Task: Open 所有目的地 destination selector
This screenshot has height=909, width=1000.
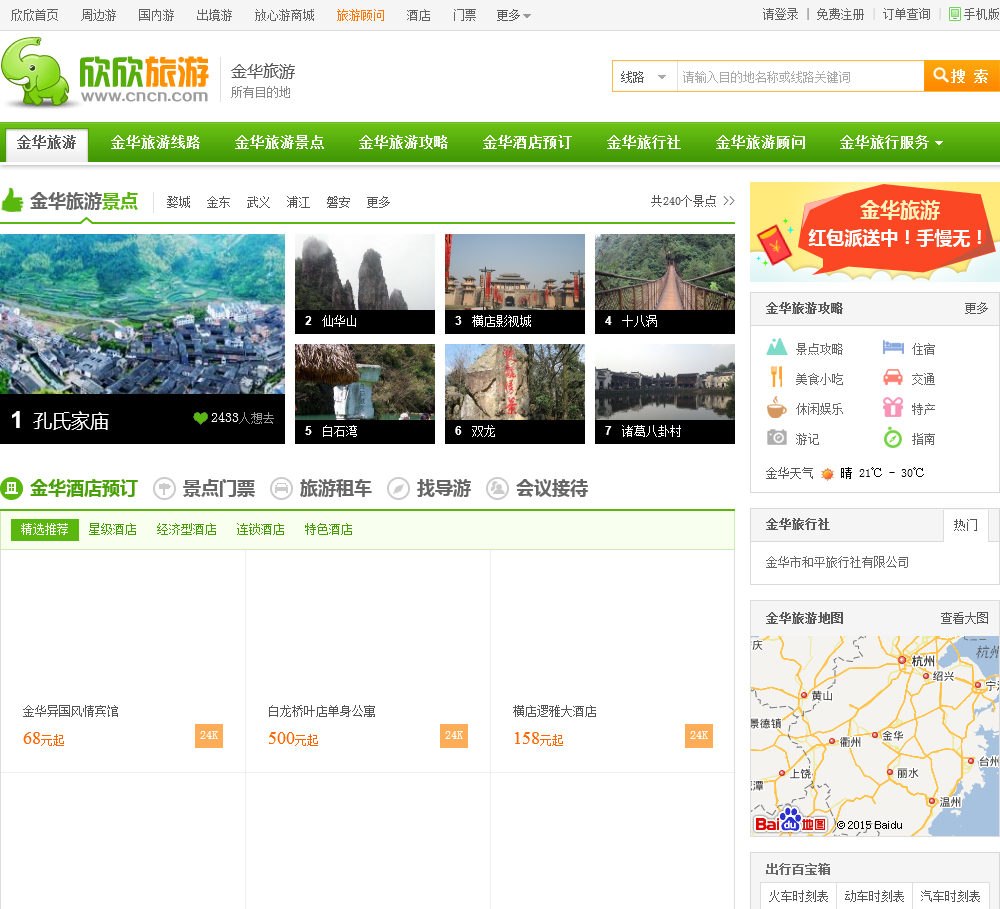Action: tap(260, 92)
